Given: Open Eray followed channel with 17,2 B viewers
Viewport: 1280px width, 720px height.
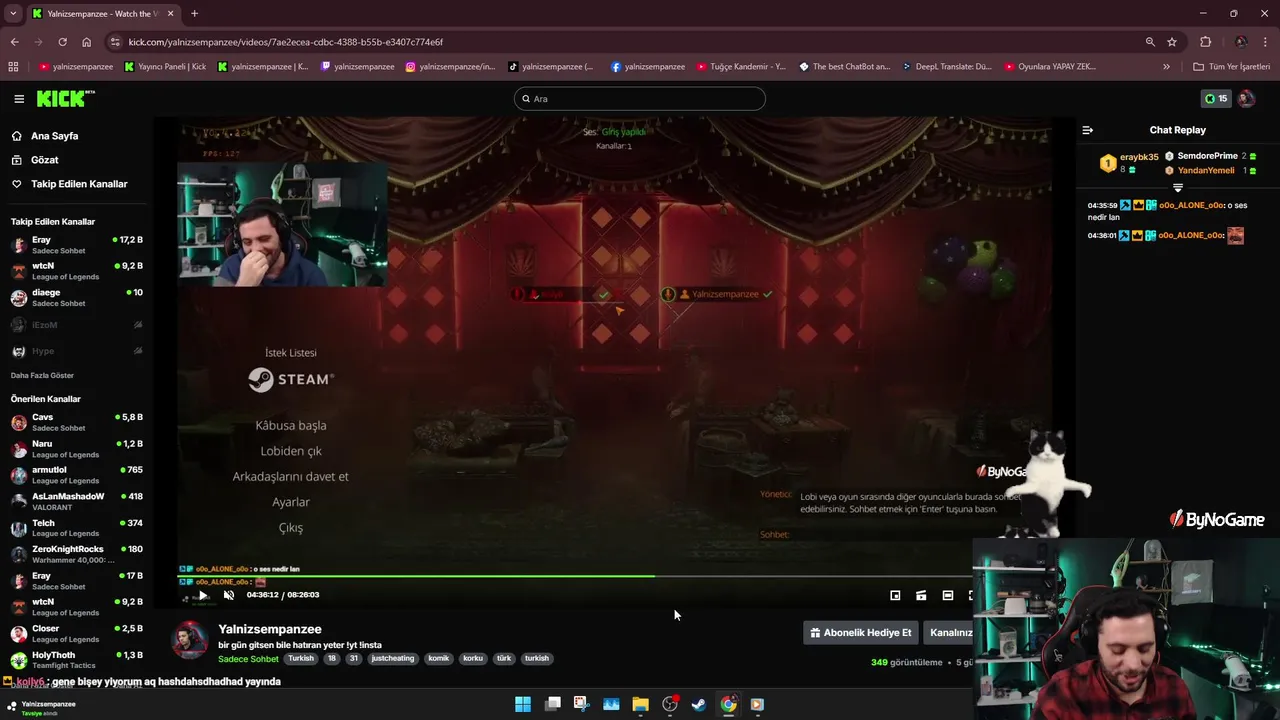Looking at the screenshot, I should (x=77, y=245).
